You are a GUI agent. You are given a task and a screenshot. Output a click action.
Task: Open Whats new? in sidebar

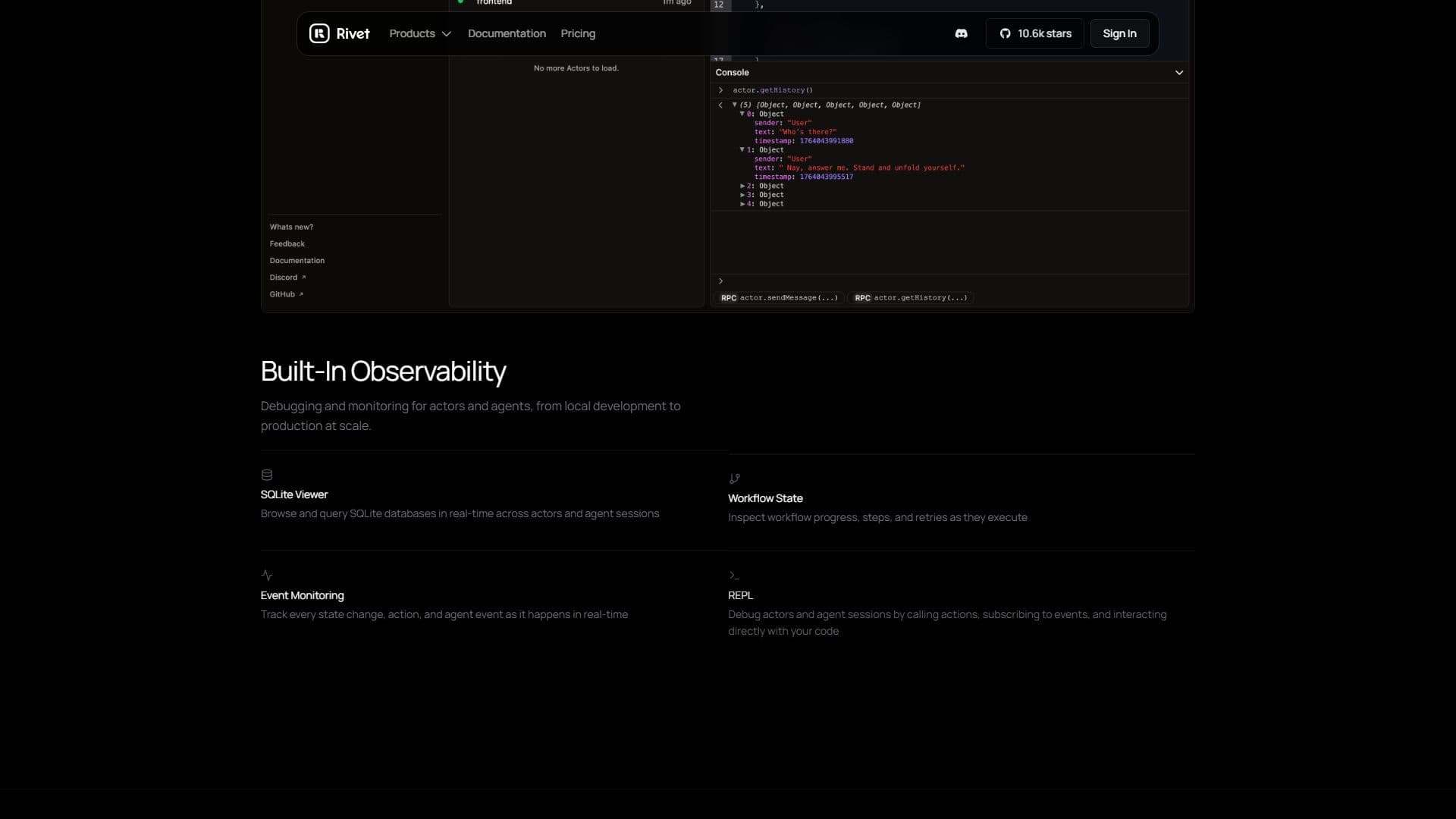point(291,227)
